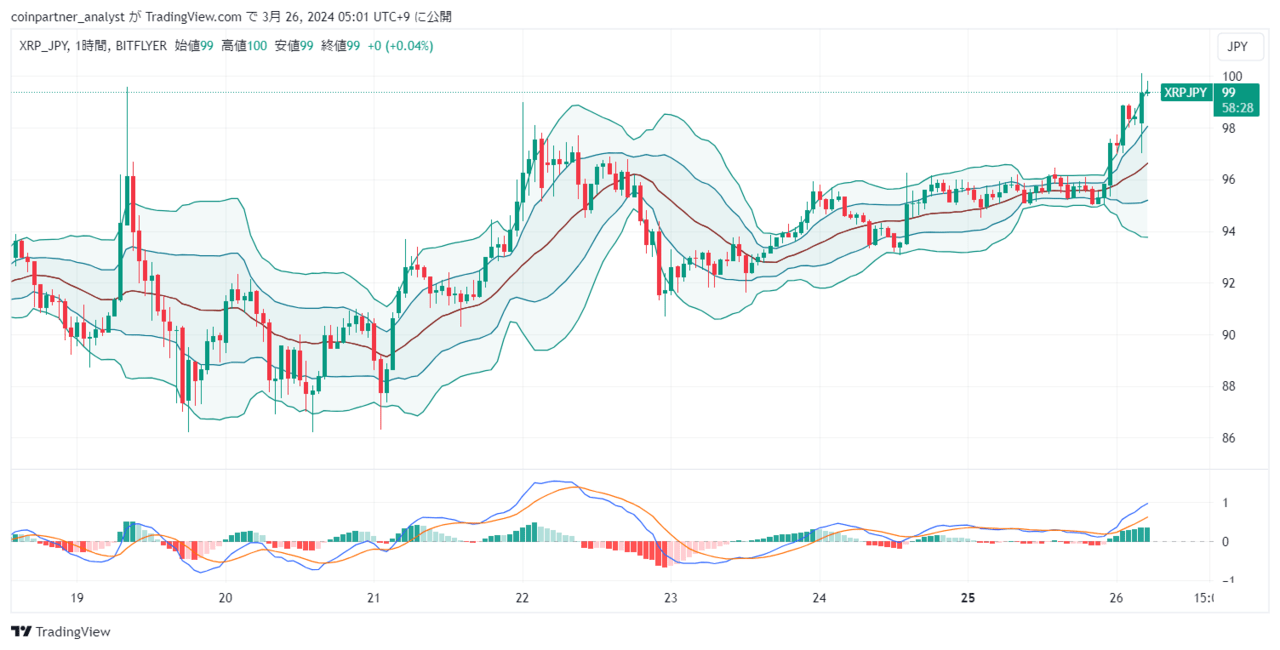1280x650 pixels.
Task: Click the 高値100 high value in legend
Action: [x=243, y=46]
